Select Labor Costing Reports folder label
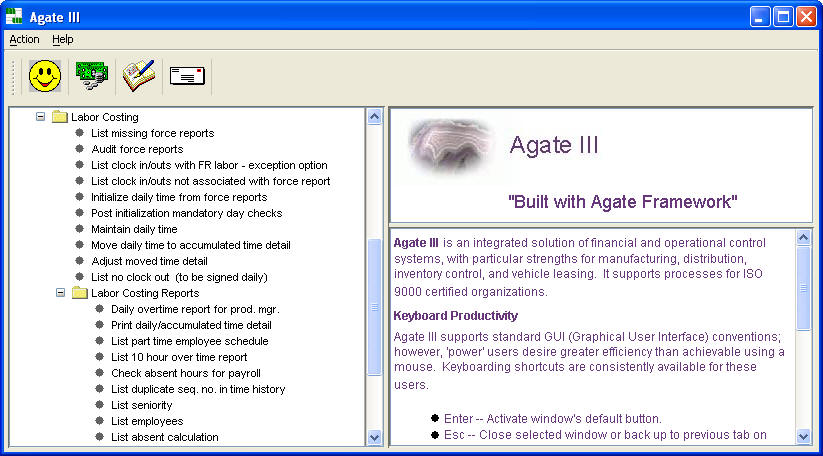823x456 pixels. [x=145, y=293]
